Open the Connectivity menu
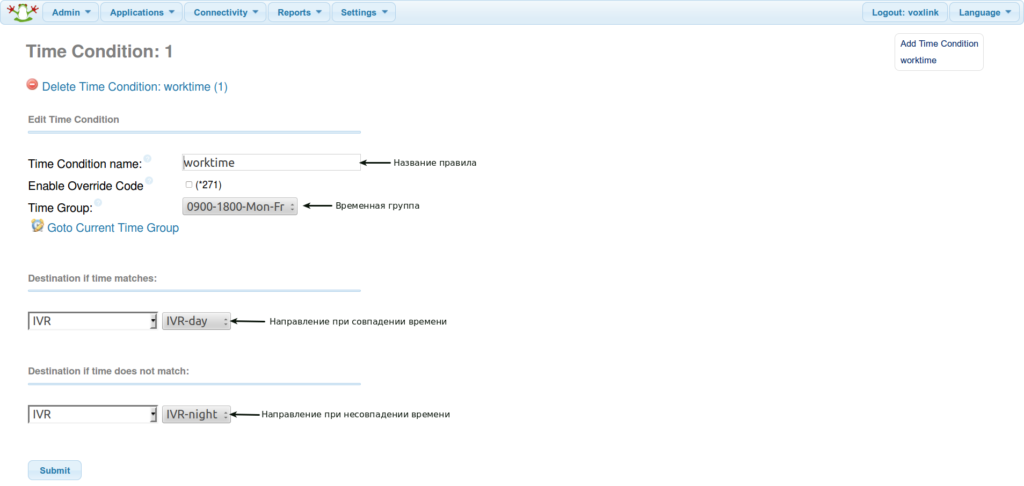 pyautogui.click(x=225, y=12)
